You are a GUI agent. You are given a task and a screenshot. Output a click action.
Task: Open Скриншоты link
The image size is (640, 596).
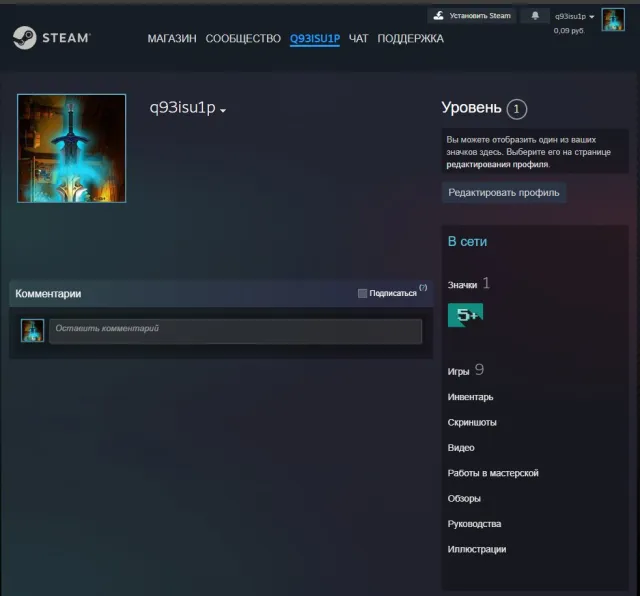point(472,422)
